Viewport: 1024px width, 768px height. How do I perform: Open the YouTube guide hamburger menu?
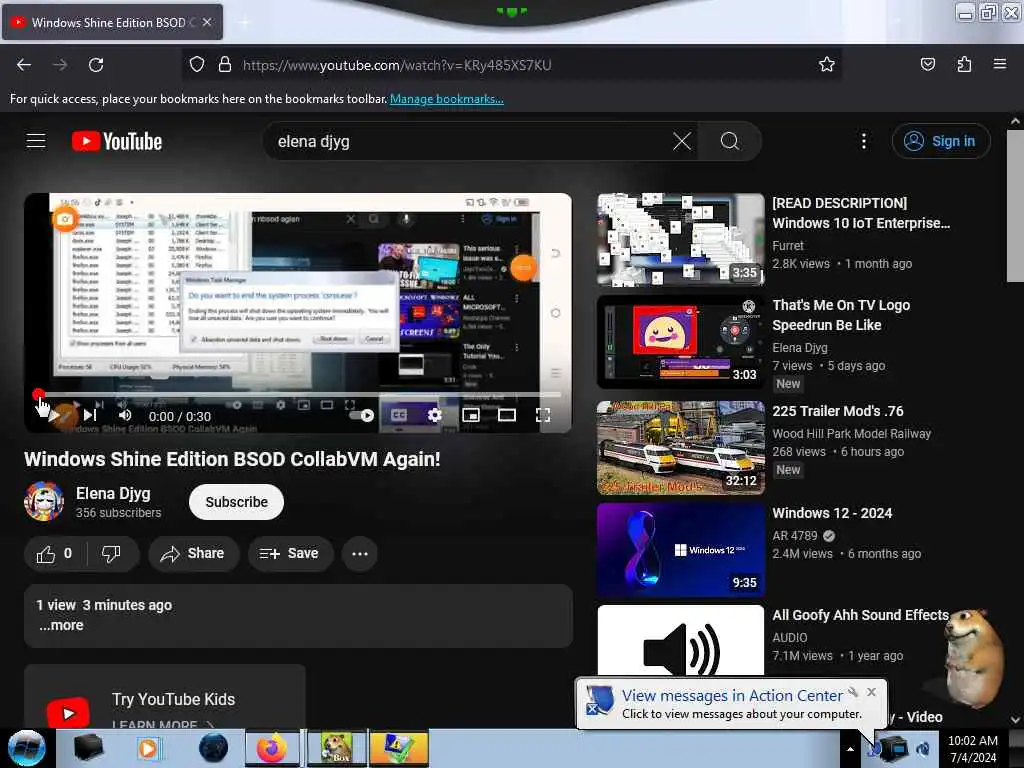tap(36, 141)
